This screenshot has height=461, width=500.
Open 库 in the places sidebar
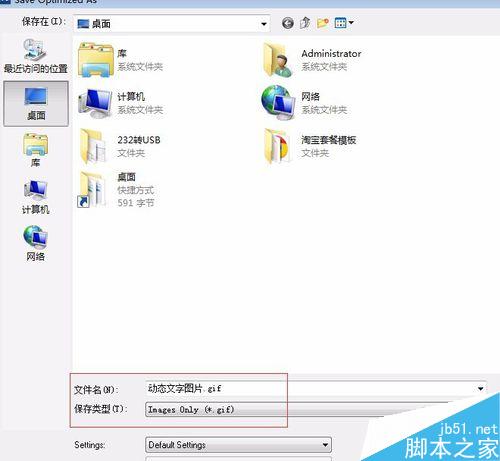pyautogui.click(x=35, y=150)
